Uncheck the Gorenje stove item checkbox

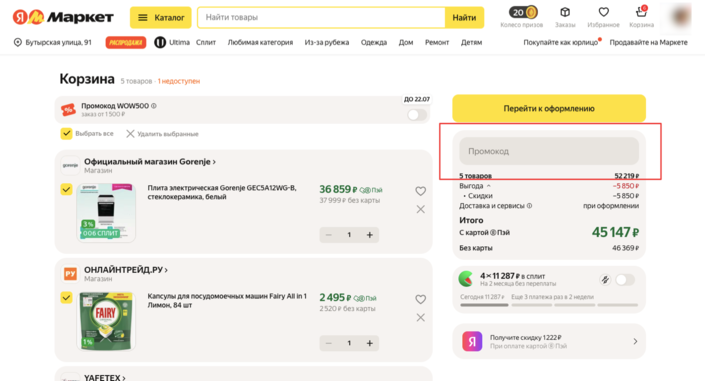point(66,189)
